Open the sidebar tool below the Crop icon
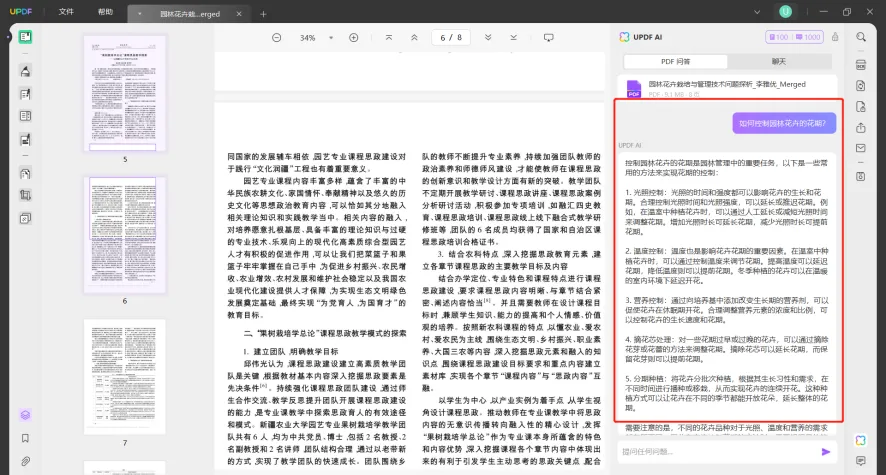This screenshot has width=886, height=475. [25, 219]
